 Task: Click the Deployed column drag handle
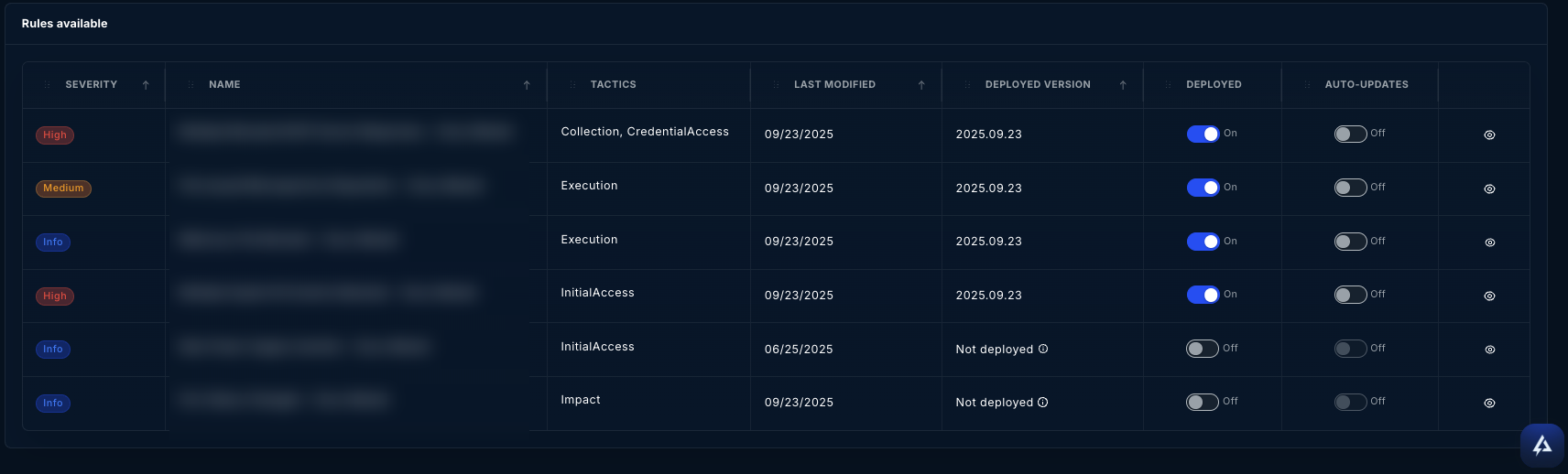click(1168, 85)
